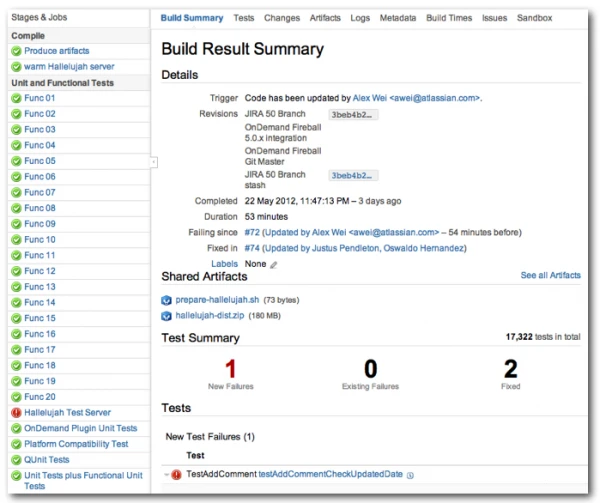Screen dimensions: 600x503
Task: Open the Metadata tab
Action: pos(398,18)
